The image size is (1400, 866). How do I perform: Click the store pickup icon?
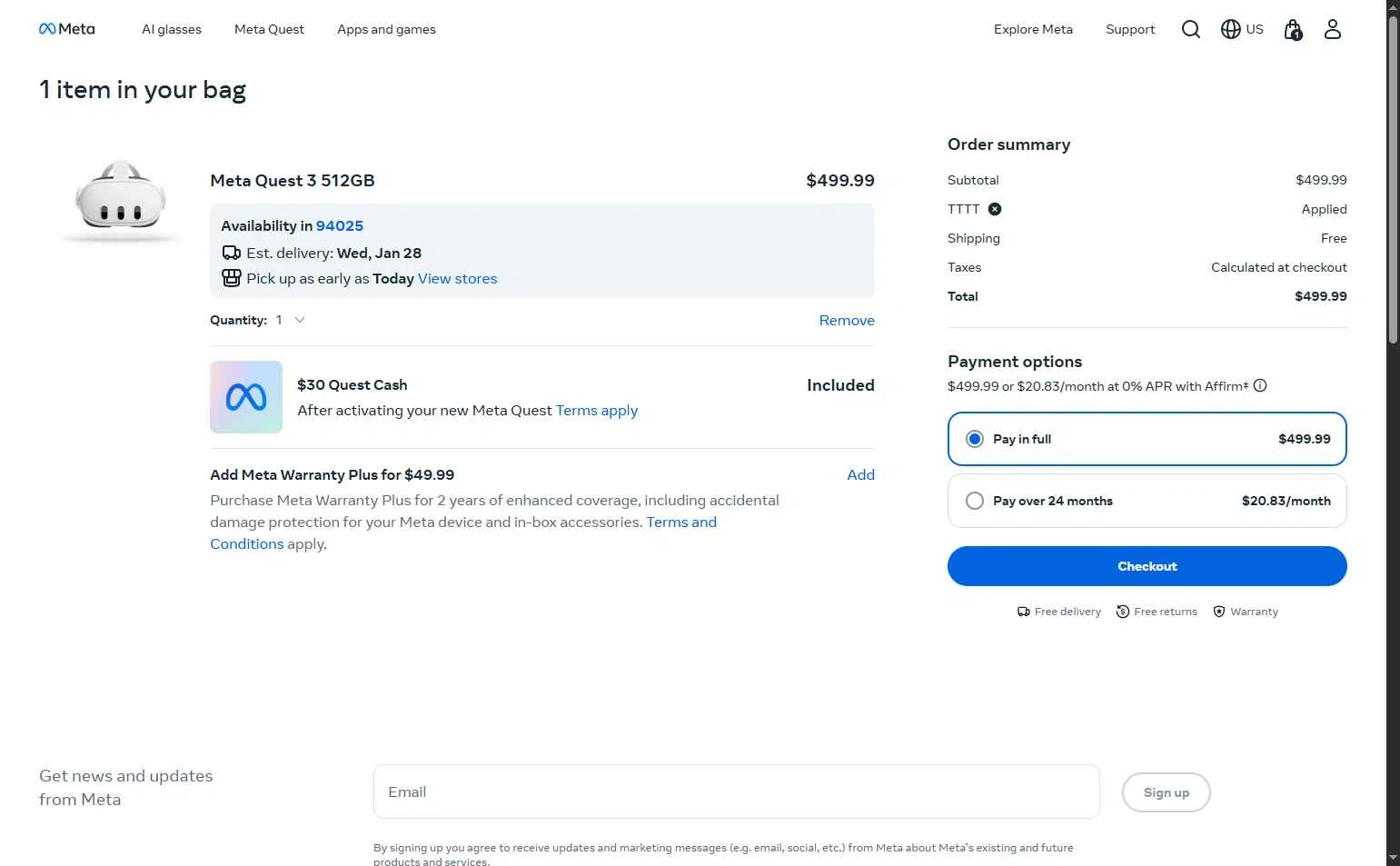[x=232, y=278]
